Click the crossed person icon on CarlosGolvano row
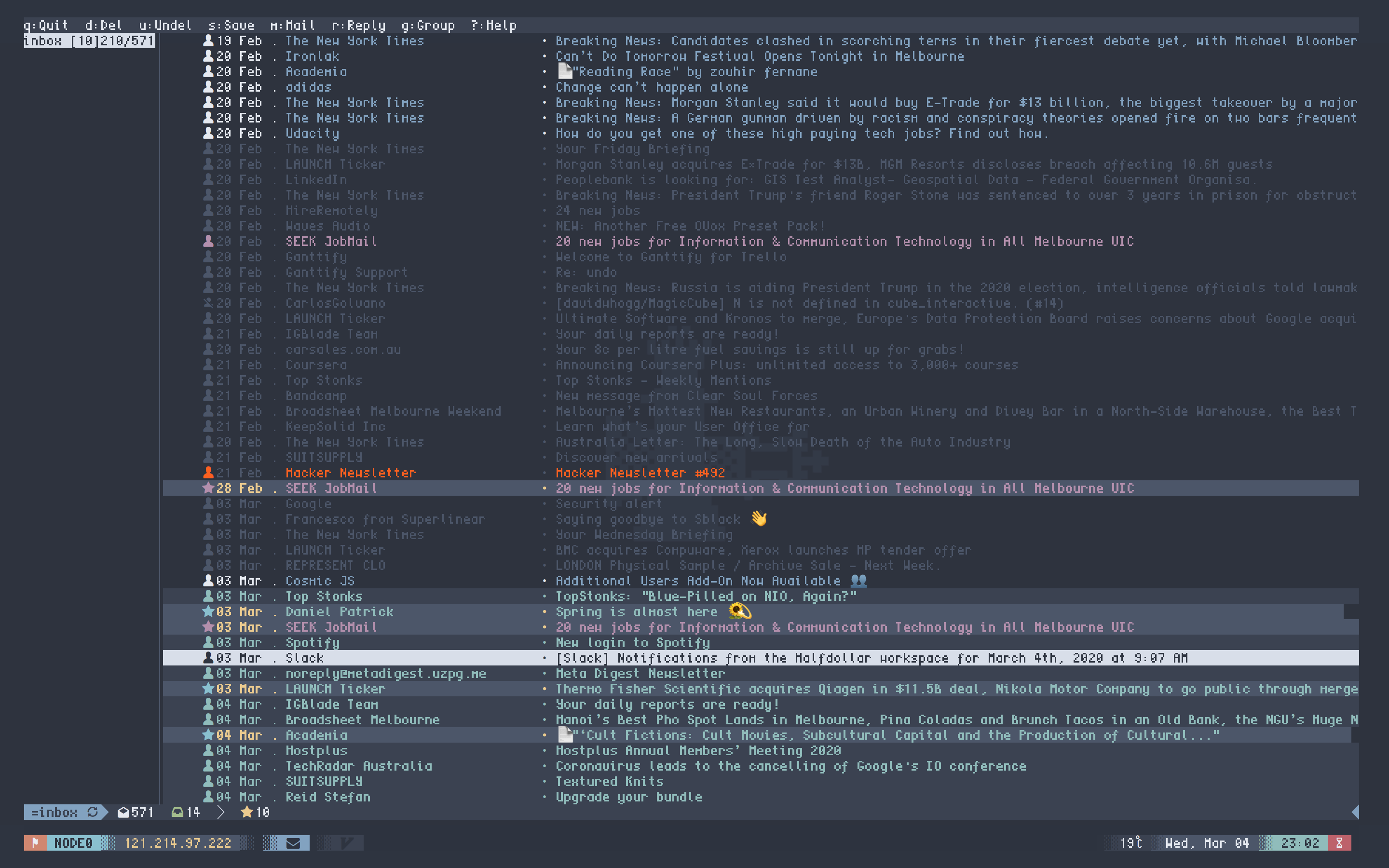The image size is (1389, 868). coord(208,302)
